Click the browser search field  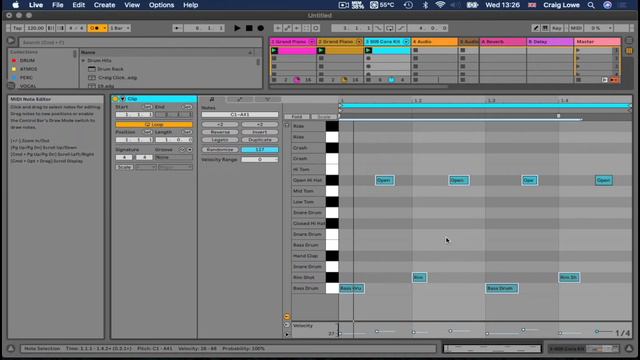(140, 42)
